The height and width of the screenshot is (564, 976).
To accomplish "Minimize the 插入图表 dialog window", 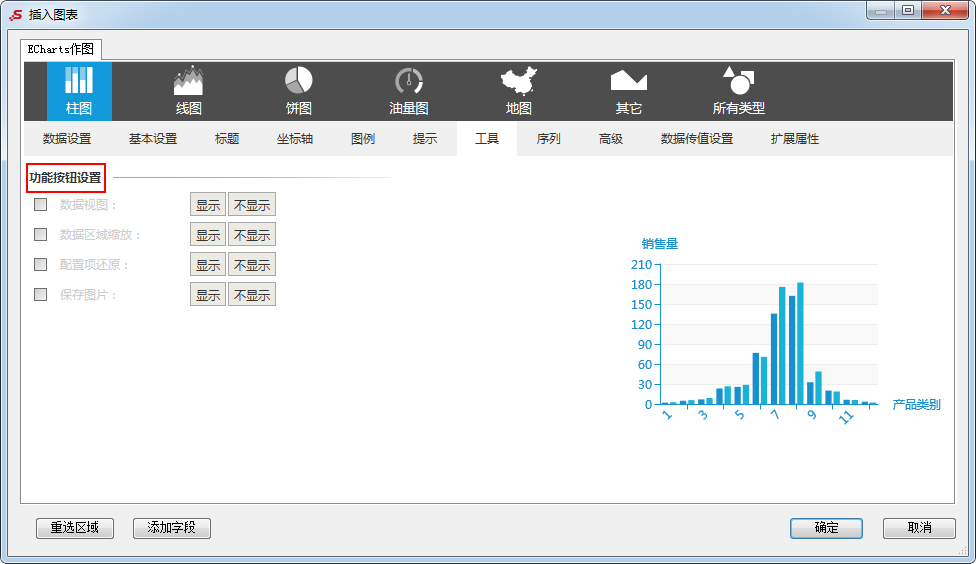I will tap(881, 11).
